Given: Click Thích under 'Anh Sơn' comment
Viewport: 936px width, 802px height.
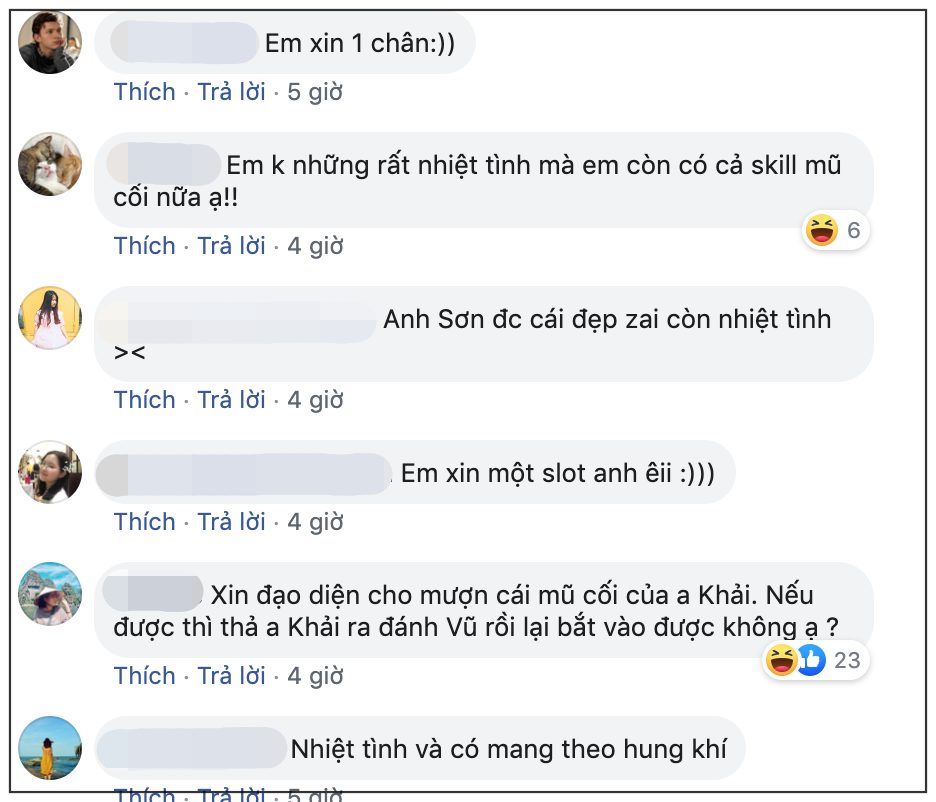Looking at the screenshot, I should [x=144, y=400].
